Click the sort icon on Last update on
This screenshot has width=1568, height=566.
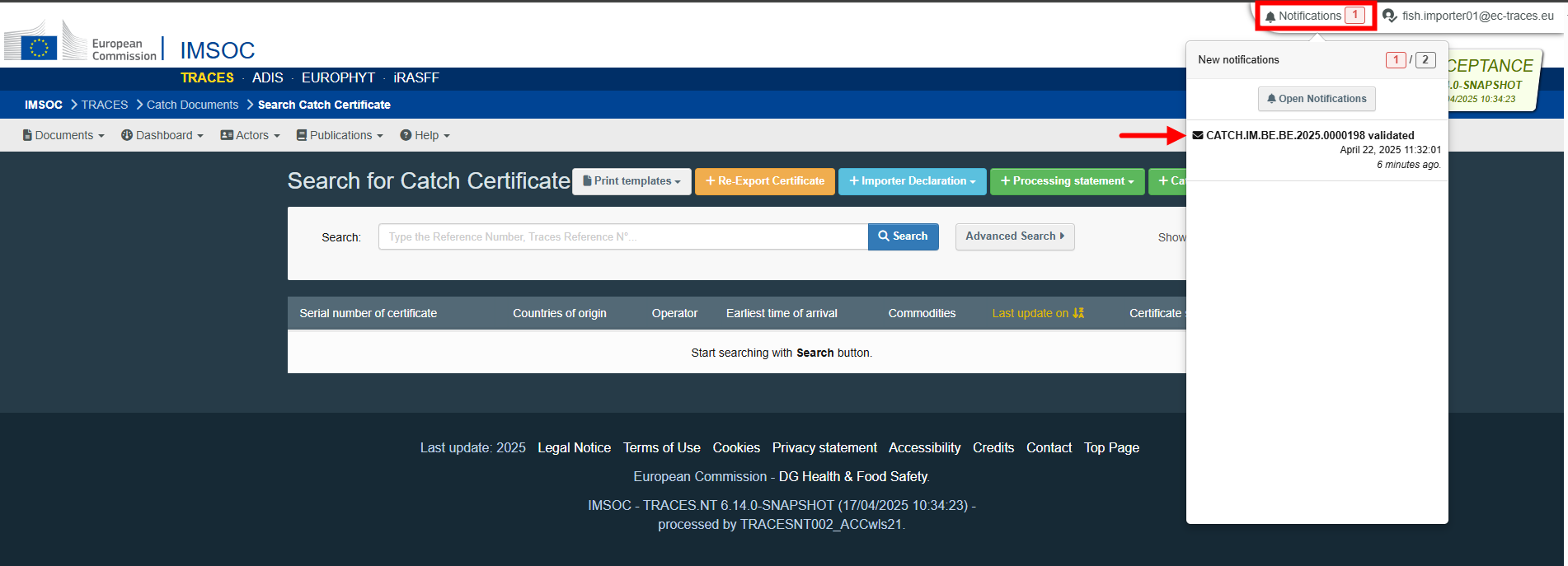[1078, 313]
